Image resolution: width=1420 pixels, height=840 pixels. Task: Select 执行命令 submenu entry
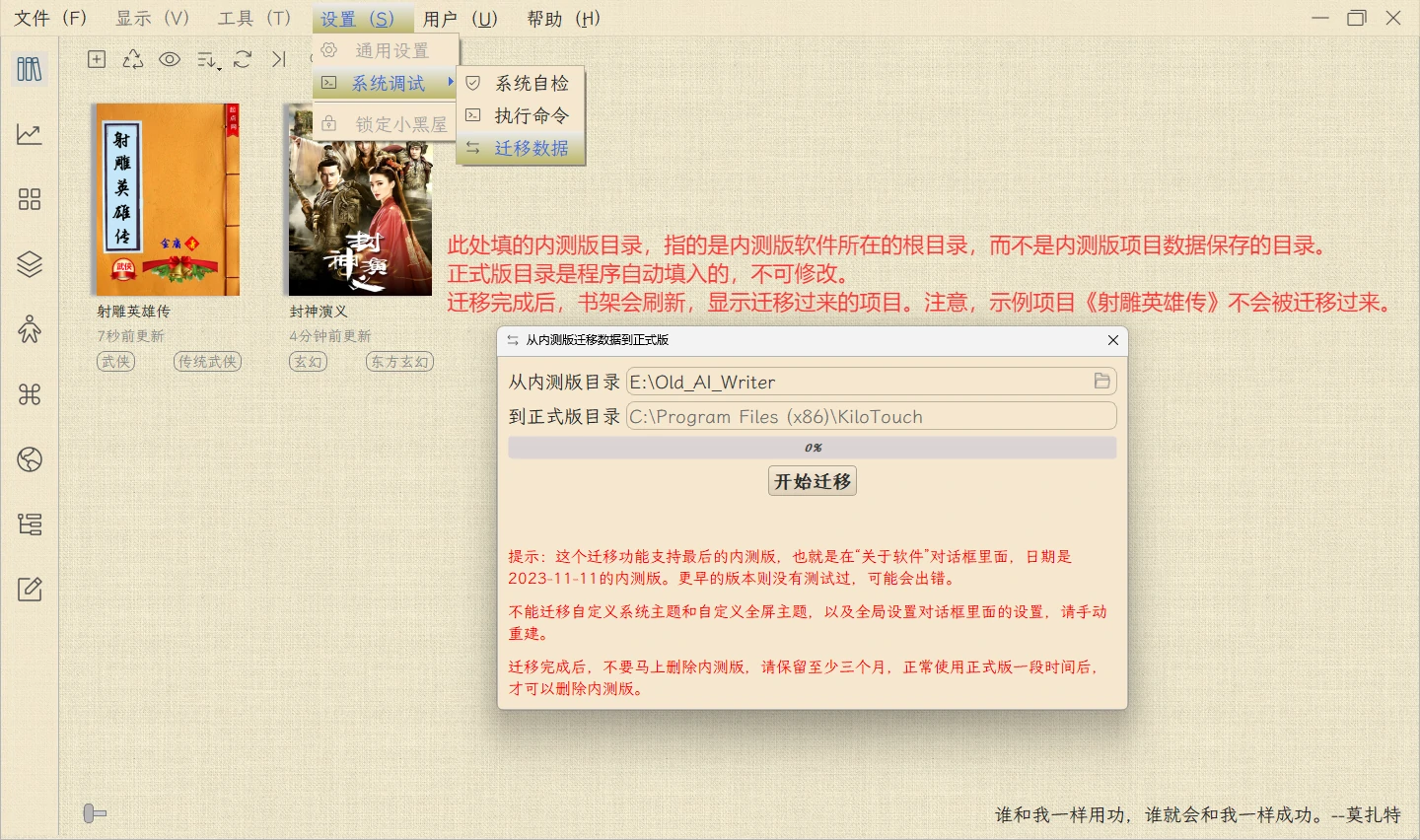(x=521, y=115)
